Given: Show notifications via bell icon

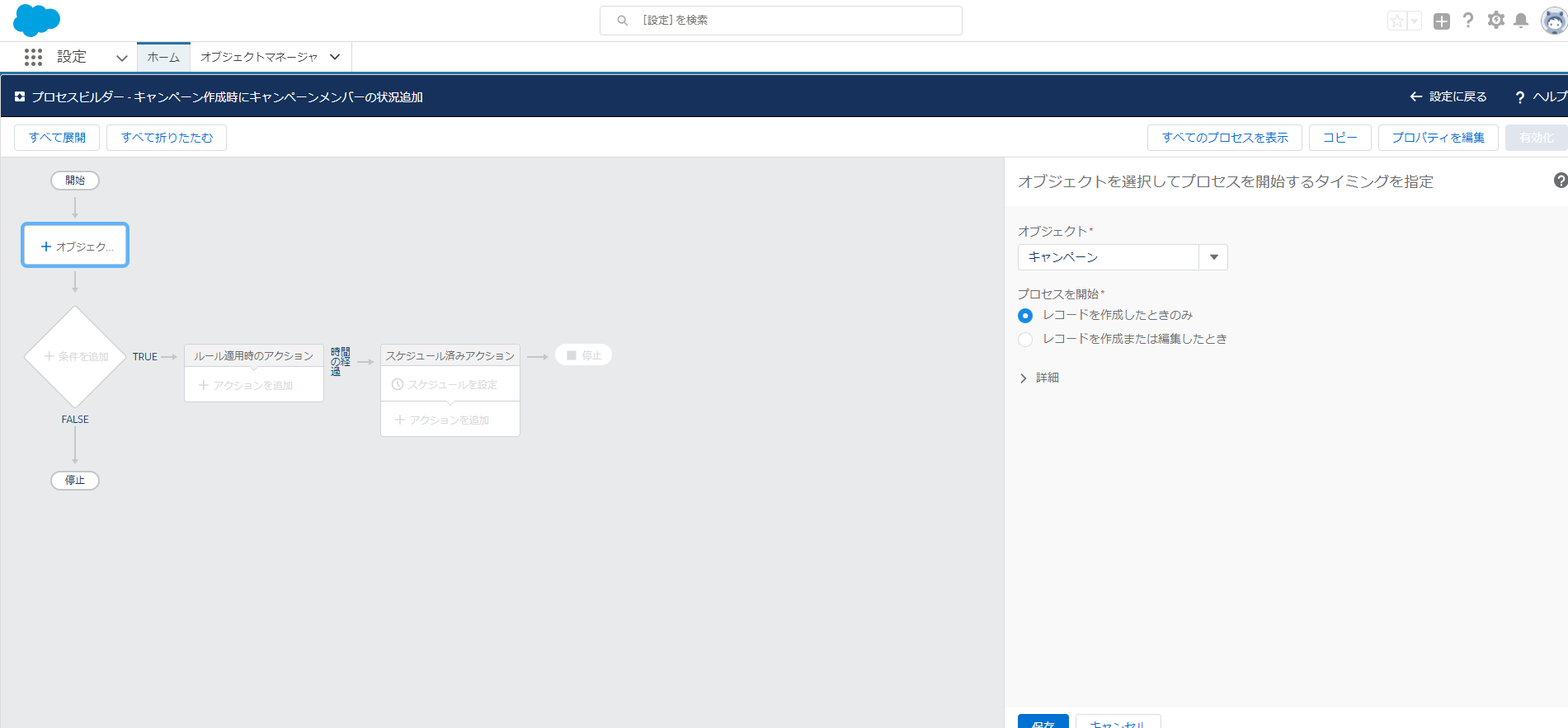Looking at the screenshot, I should coord(1521,21).
